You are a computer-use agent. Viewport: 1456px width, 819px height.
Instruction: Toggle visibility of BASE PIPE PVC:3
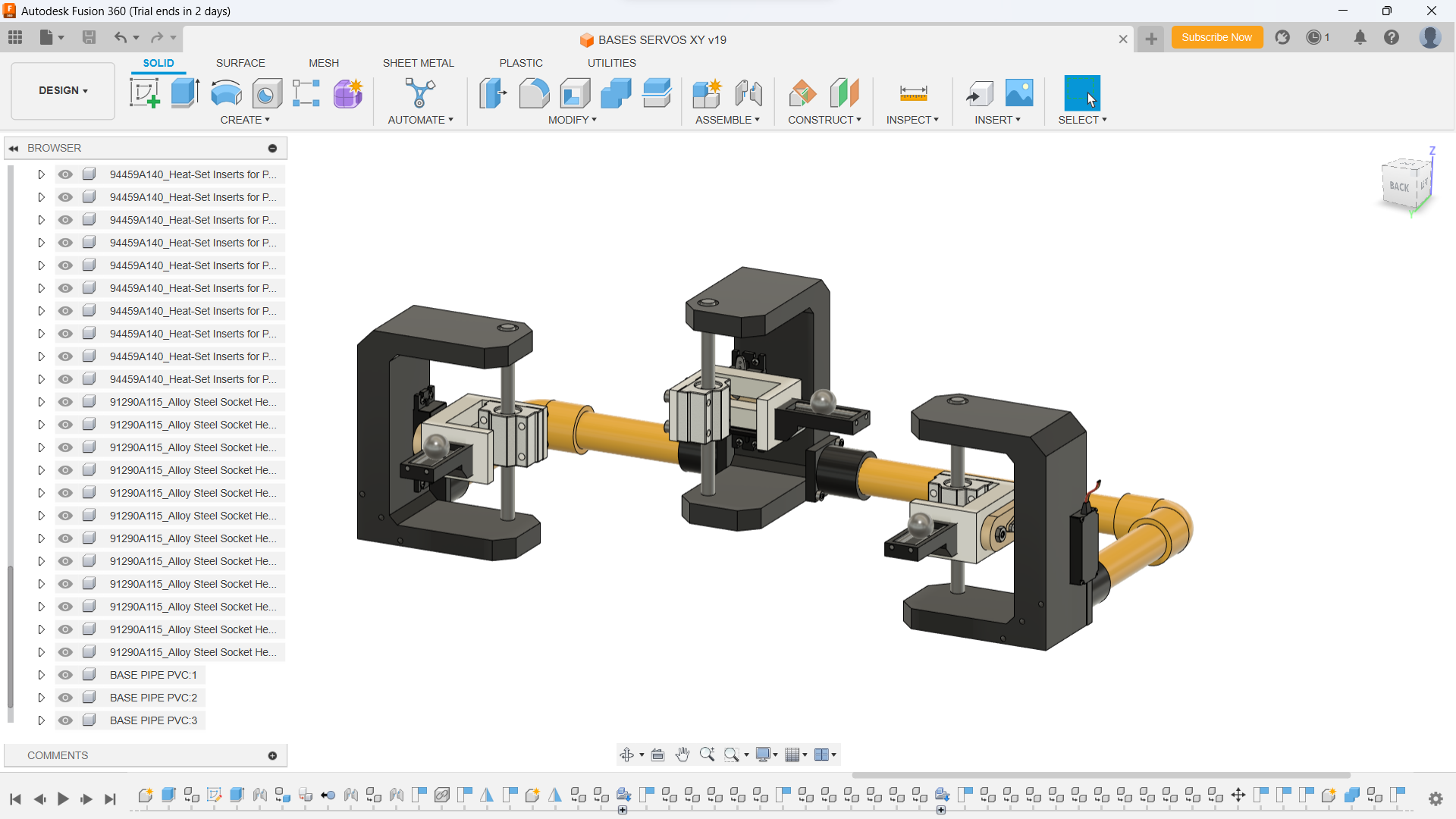(x=66, y=720)
